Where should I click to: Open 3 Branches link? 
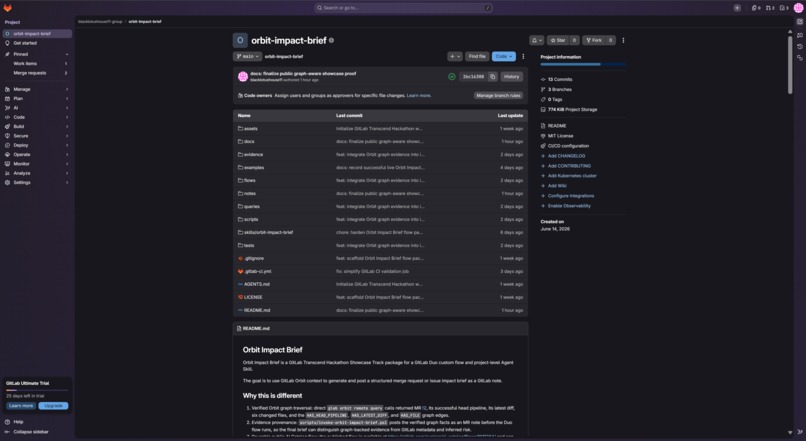coord(559,89)
